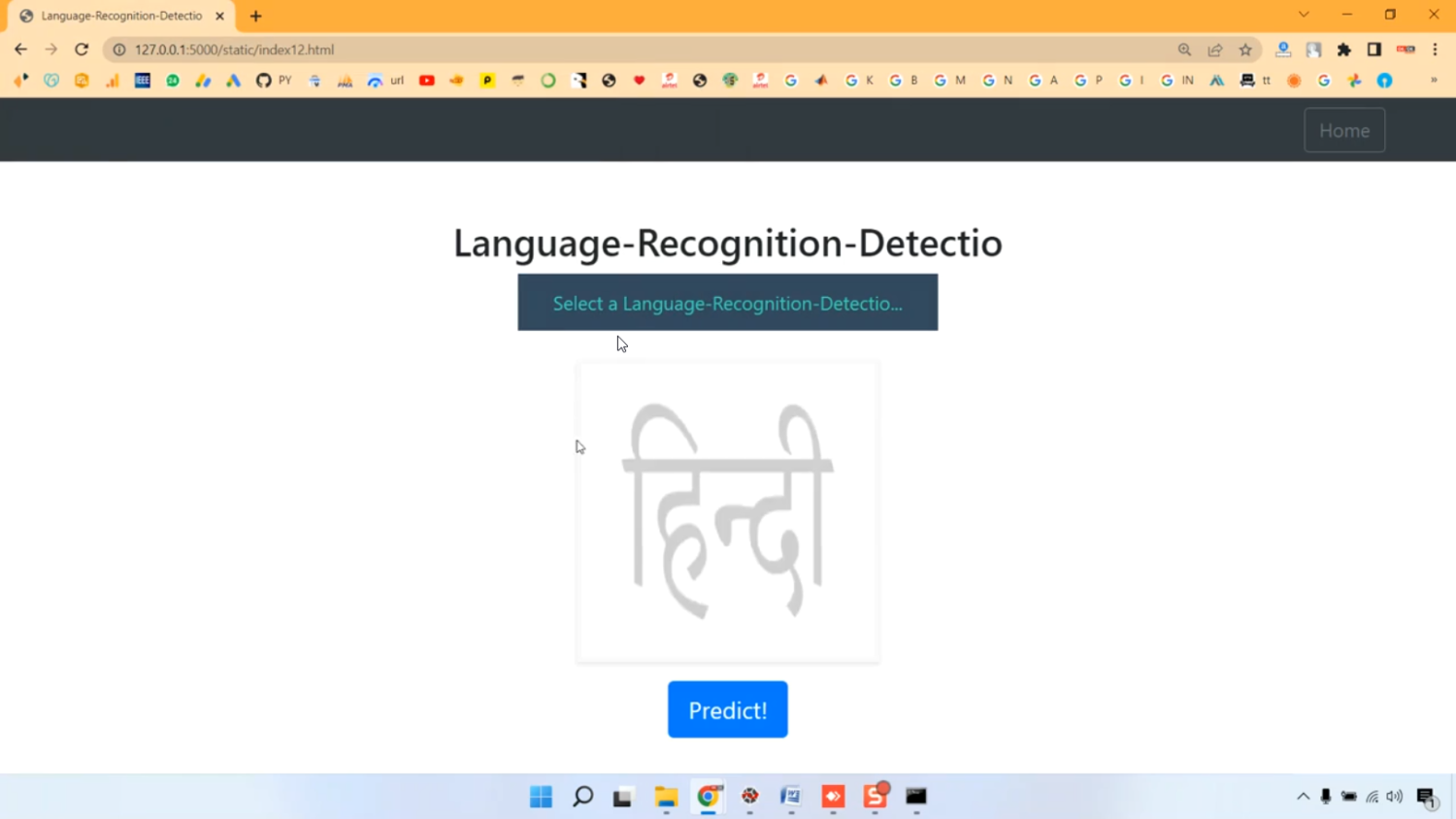Open the Windows Start menu

click(541, 797)
